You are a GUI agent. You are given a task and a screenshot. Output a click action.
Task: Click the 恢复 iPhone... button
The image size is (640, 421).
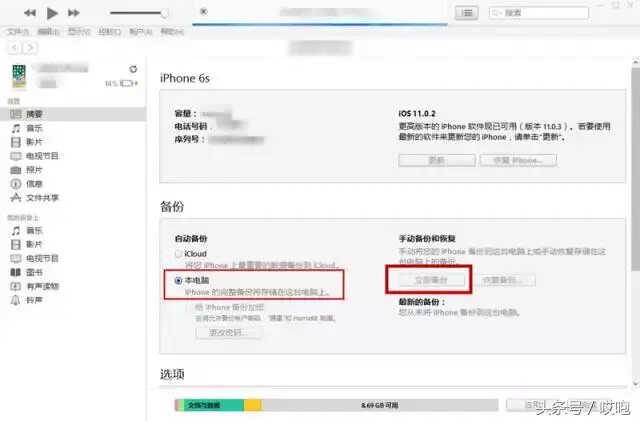(518, 160)
